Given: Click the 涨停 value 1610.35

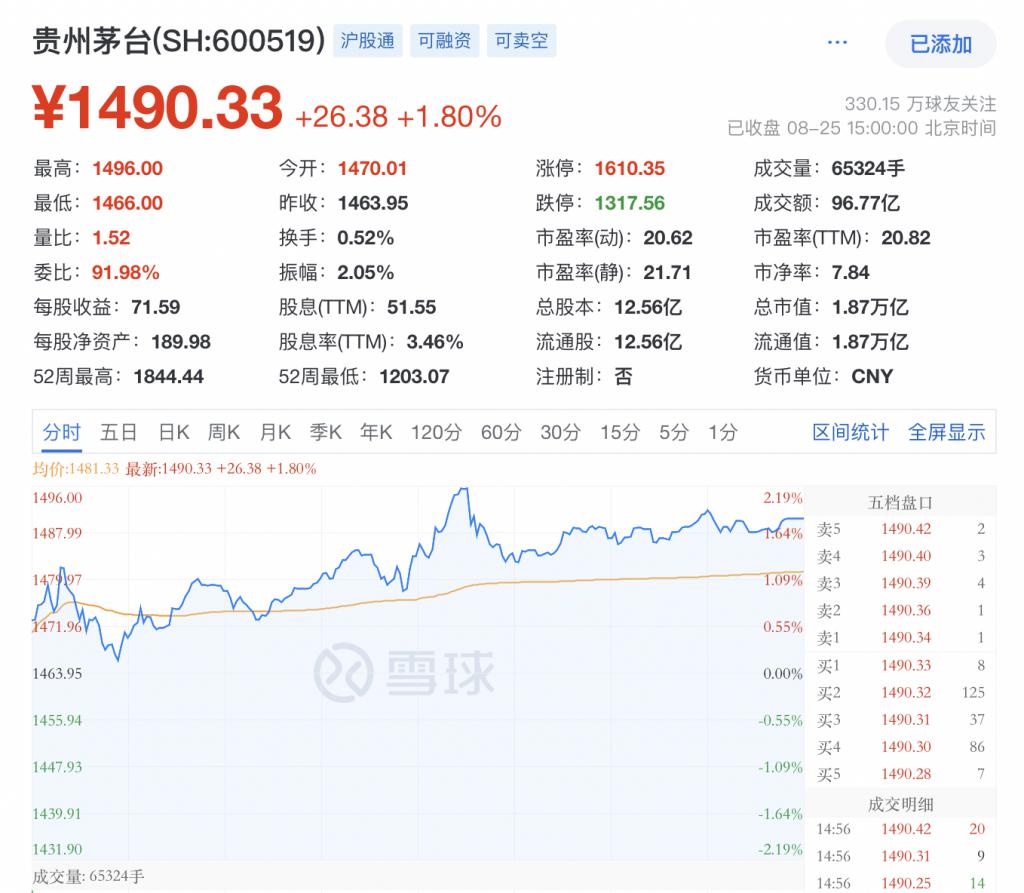Looking at the screenshot, I should pos(630,169).
